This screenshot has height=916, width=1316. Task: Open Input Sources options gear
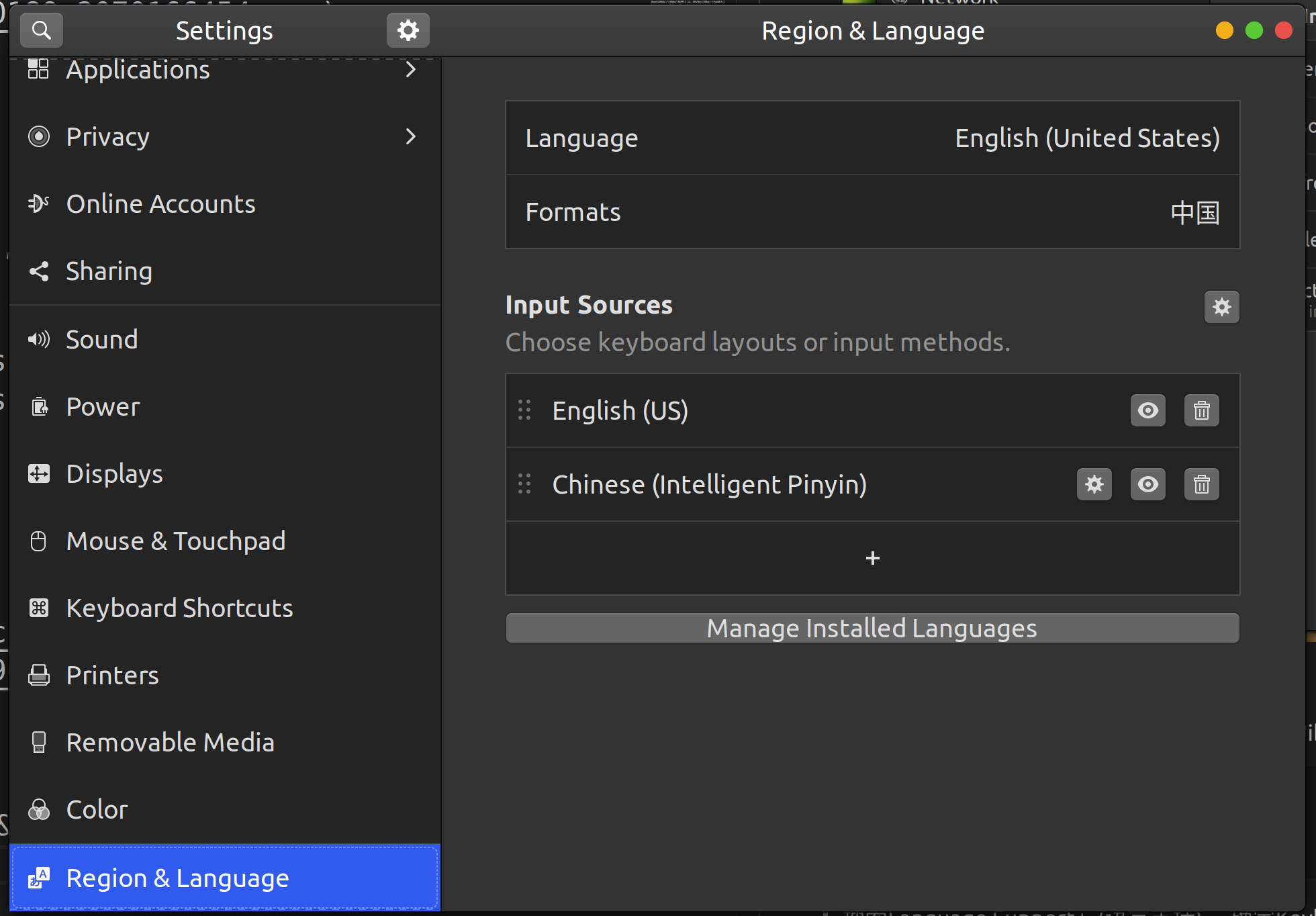pos(1221,307)
